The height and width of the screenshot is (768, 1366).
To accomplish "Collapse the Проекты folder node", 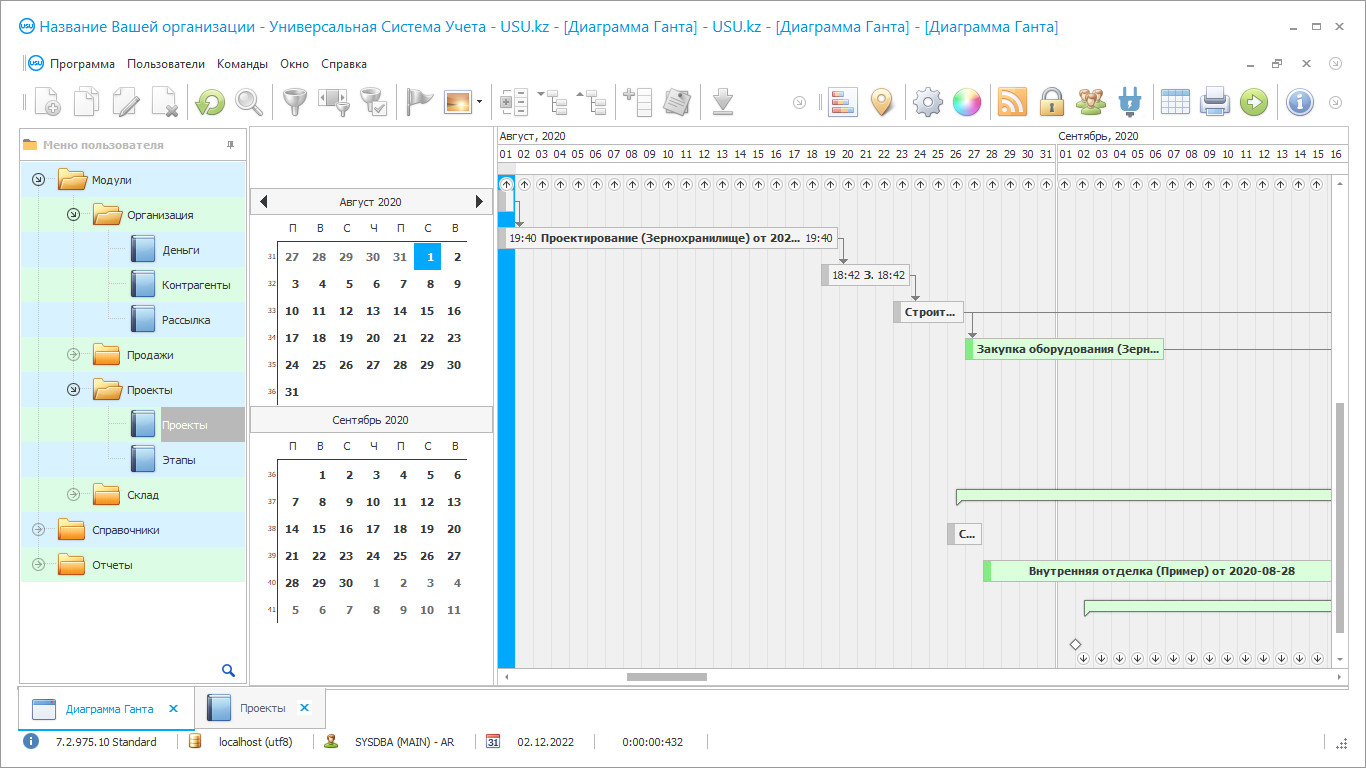I will point(73,390).
